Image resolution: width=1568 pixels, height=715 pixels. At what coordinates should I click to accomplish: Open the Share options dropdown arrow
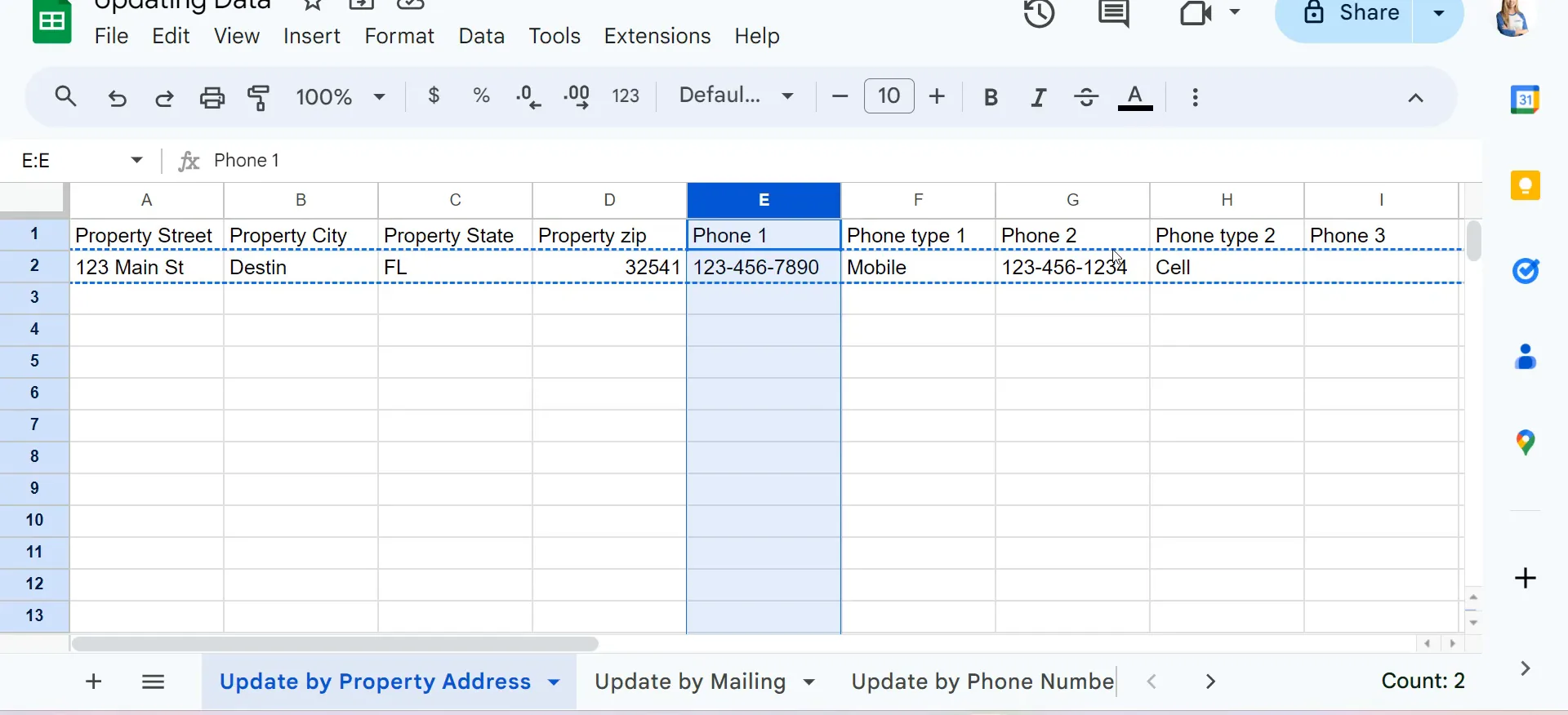1439,13
